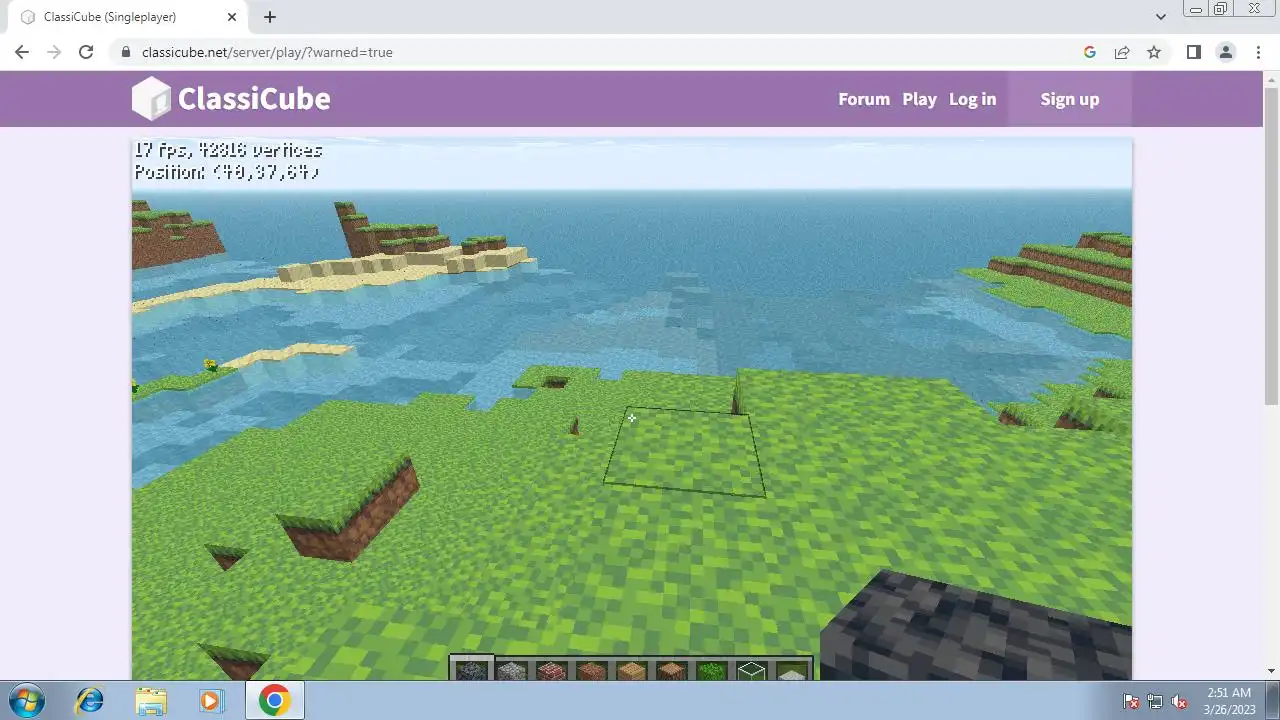Select the gray stone block in hotbar
1280x720 pixels.
point(511,671)
